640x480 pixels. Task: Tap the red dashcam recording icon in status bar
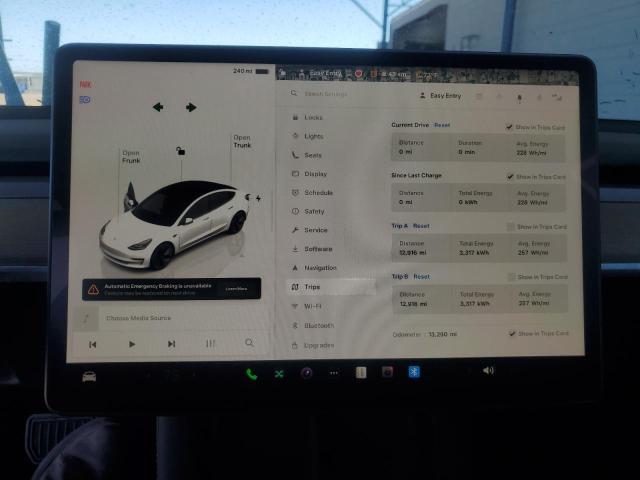[x=358, y=73]
